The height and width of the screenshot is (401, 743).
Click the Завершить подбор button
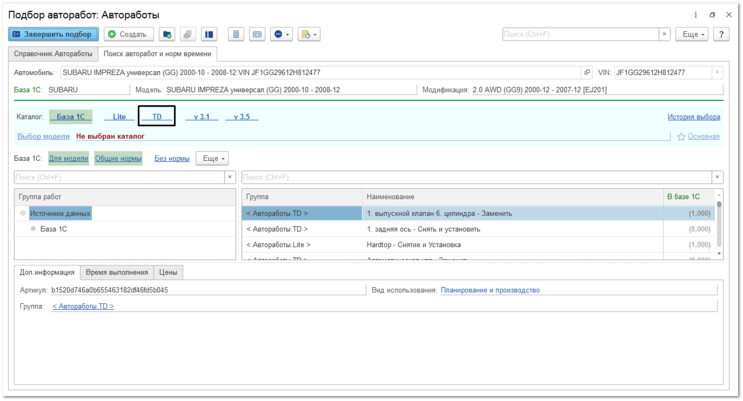[x=53, y=34]
